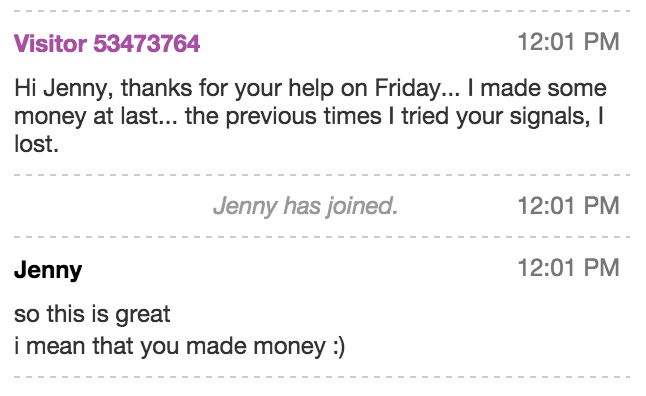Click the 'so this is great' line
Screen dimensions: 646x396
[92, 315]
